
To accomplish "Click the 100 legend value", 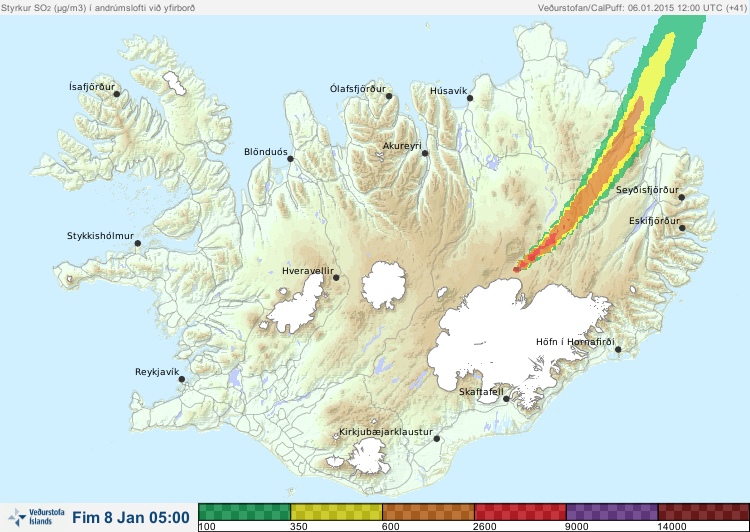I will click(207, 527).
